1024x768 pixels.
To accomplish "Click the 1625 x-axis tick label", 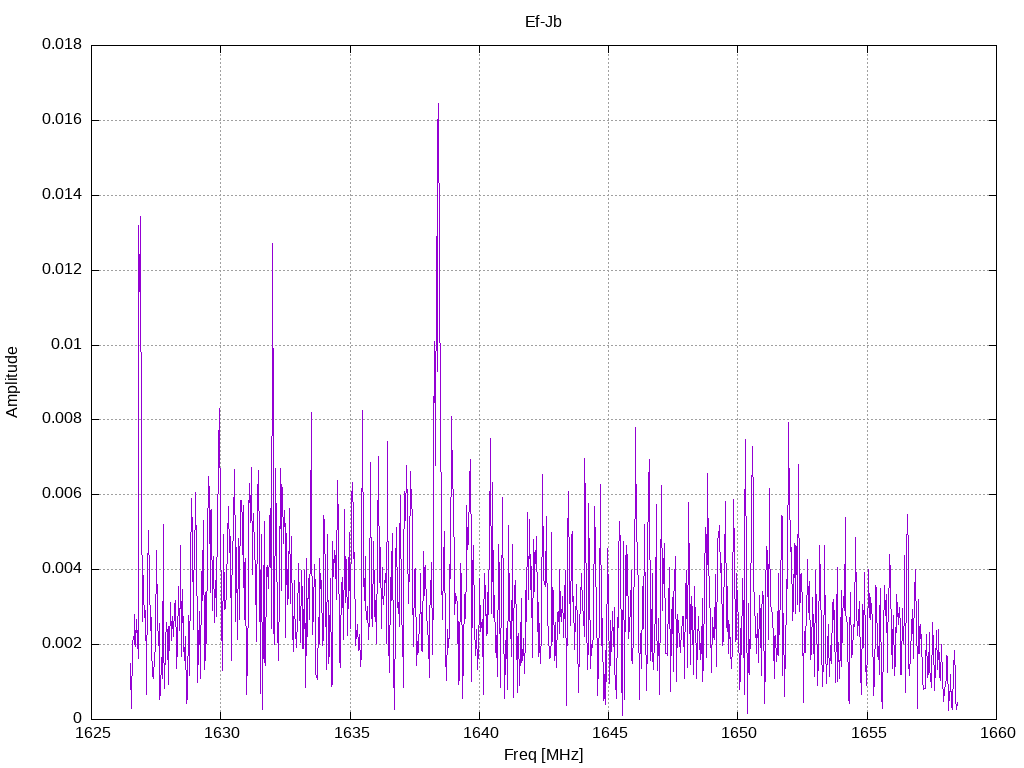I will tap(92, 733).
